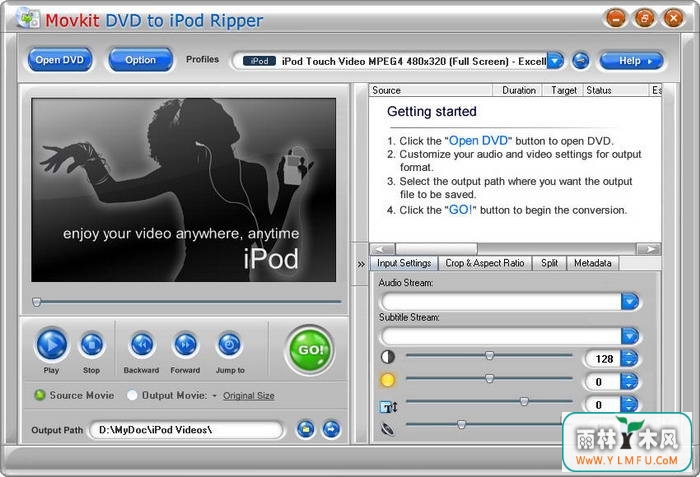The height and width of the screenshot is (477, 700).
Task: Select the Source Movie radio option
Action: 40,395
